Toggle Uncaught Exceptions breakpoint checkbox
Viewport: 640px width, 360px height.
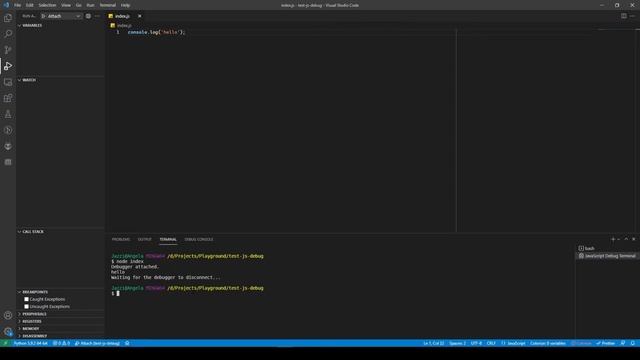click(x=26, y=307)
